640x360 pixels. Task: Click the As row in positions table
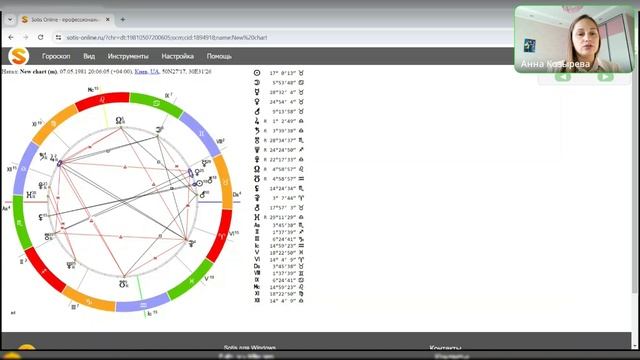(x=278, y=225)
